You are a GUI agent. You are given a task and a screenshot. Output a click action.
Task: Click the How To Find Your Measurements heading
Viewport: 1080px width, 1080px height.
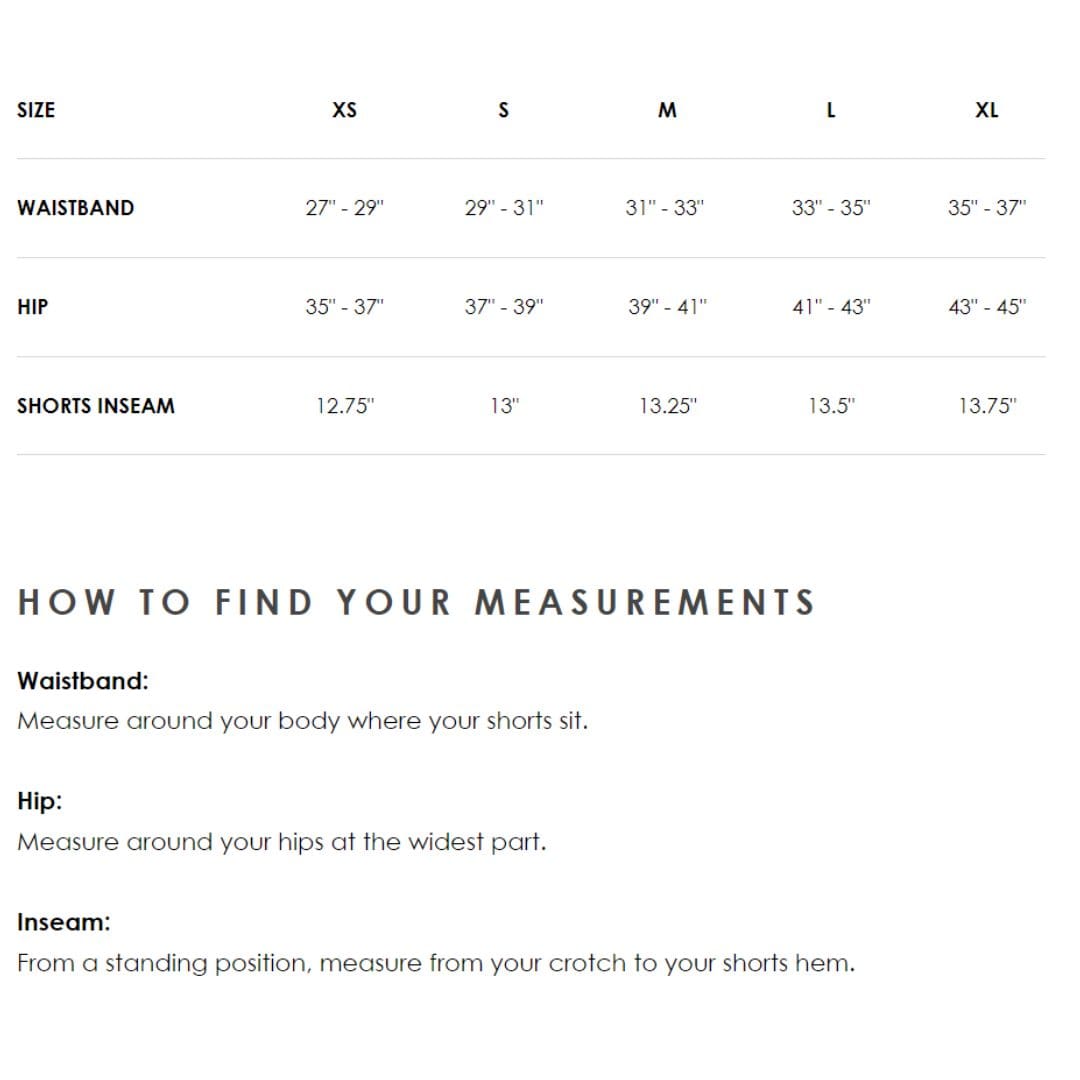pos(417,602)
